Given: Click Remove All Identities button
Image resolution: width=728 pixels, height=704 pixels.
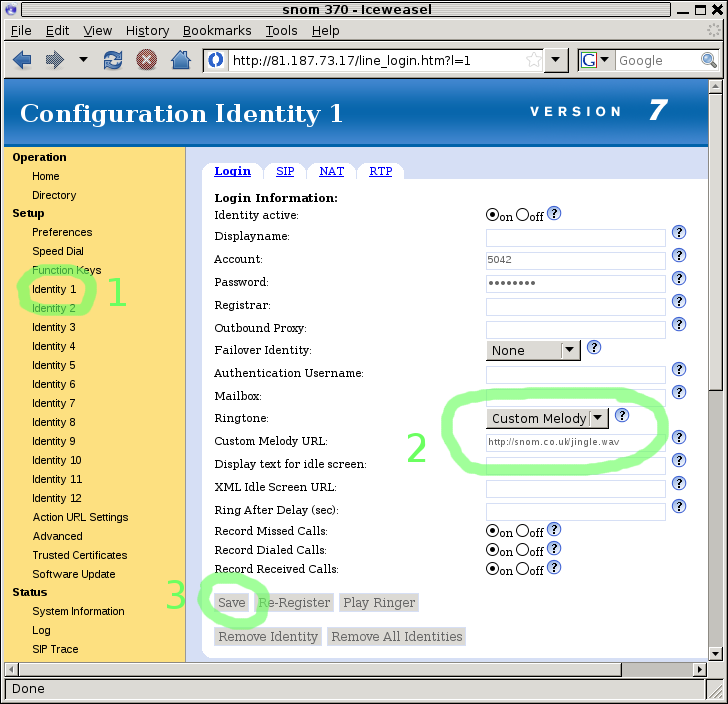Looking at the screenshot, I should tap(396, 636).
